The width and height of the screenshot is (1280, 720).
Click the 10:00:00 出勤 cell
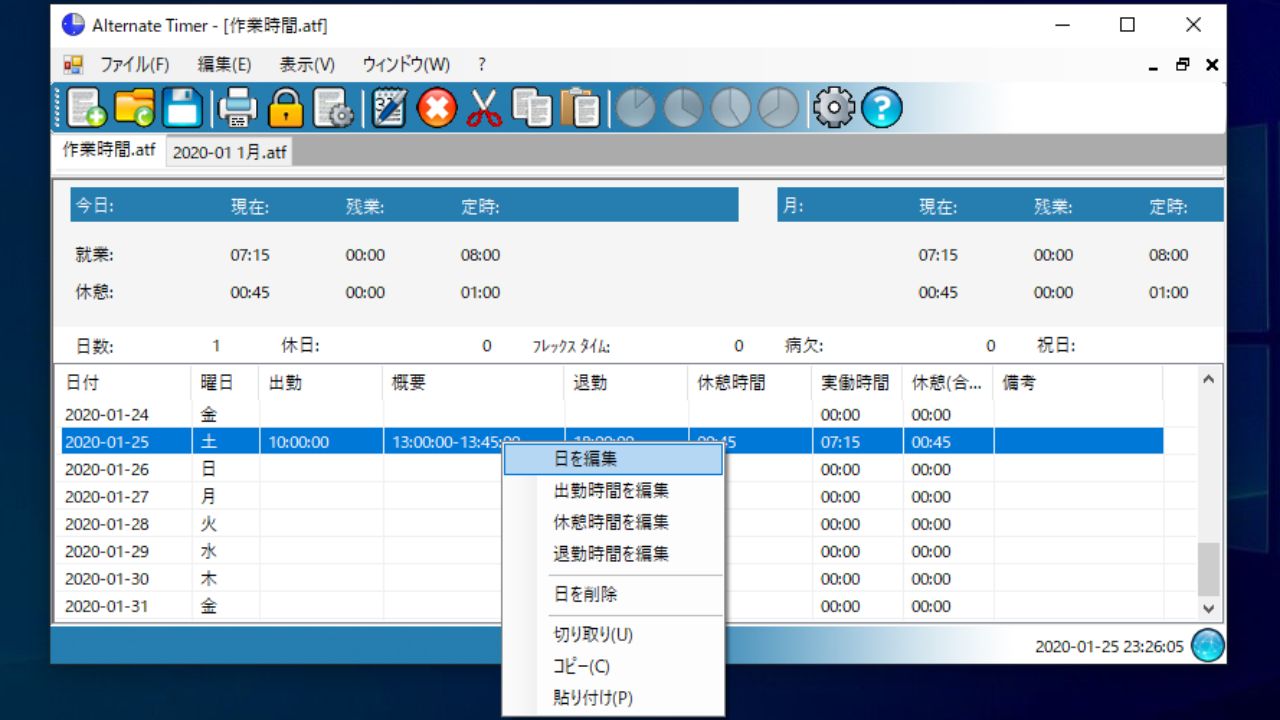pyautogui.click(x=321, y=441)
